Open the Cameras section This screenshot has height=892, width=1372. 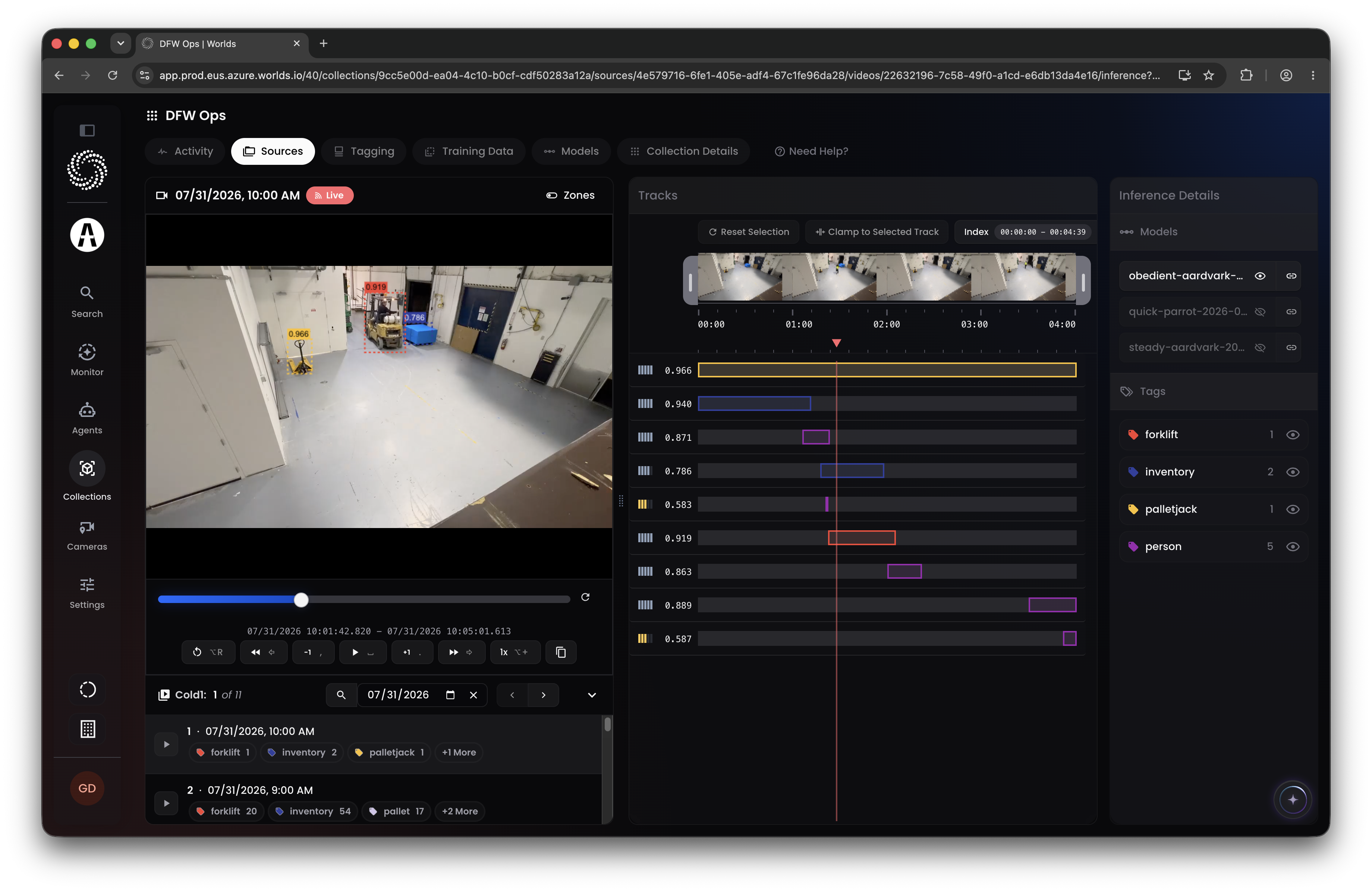[87, 535]
